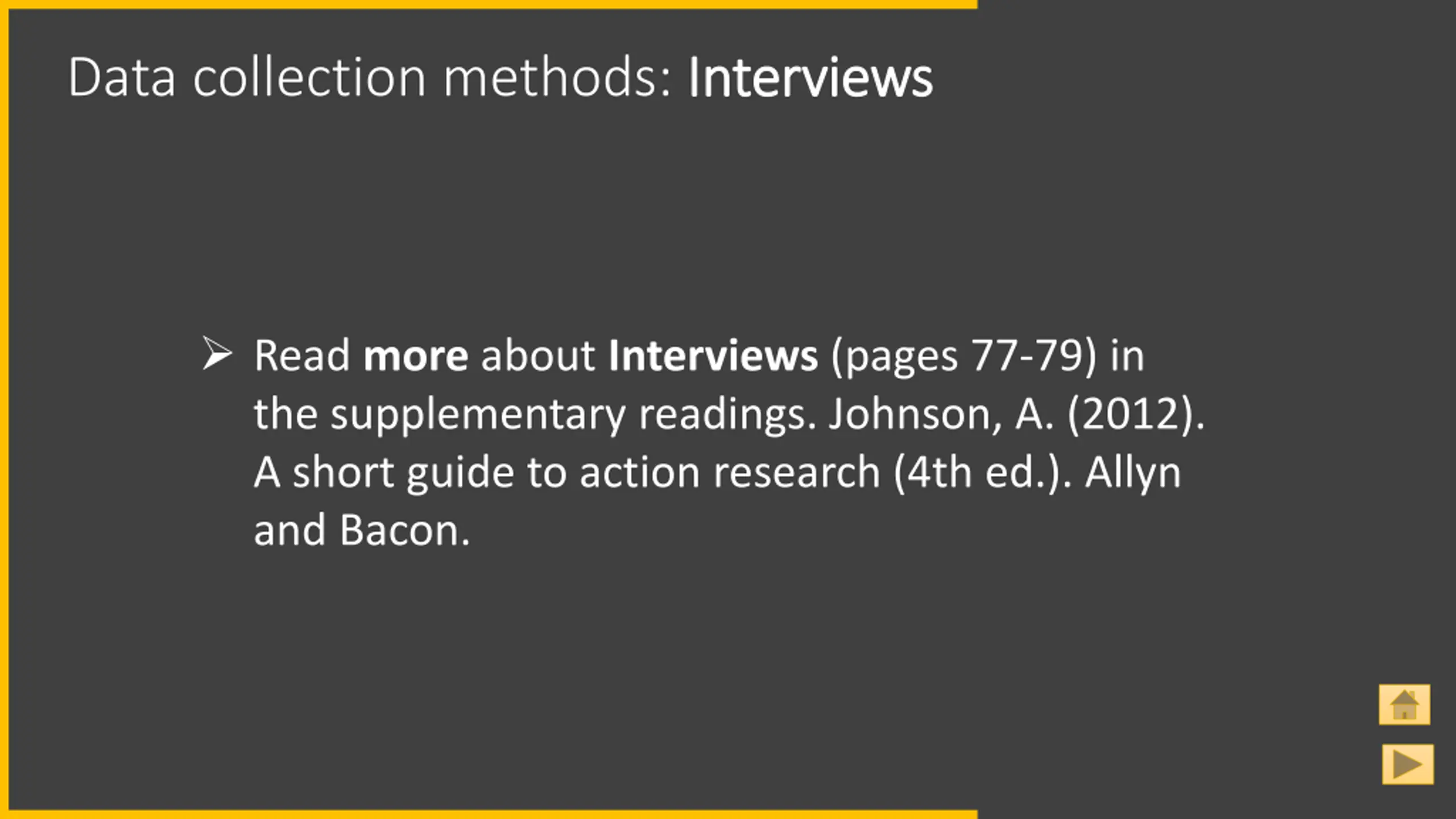Image resolution: width=1456 pixels, height=819 pixels.
Task: Select the bold Interviews word in title
Action: click(810, 77)
